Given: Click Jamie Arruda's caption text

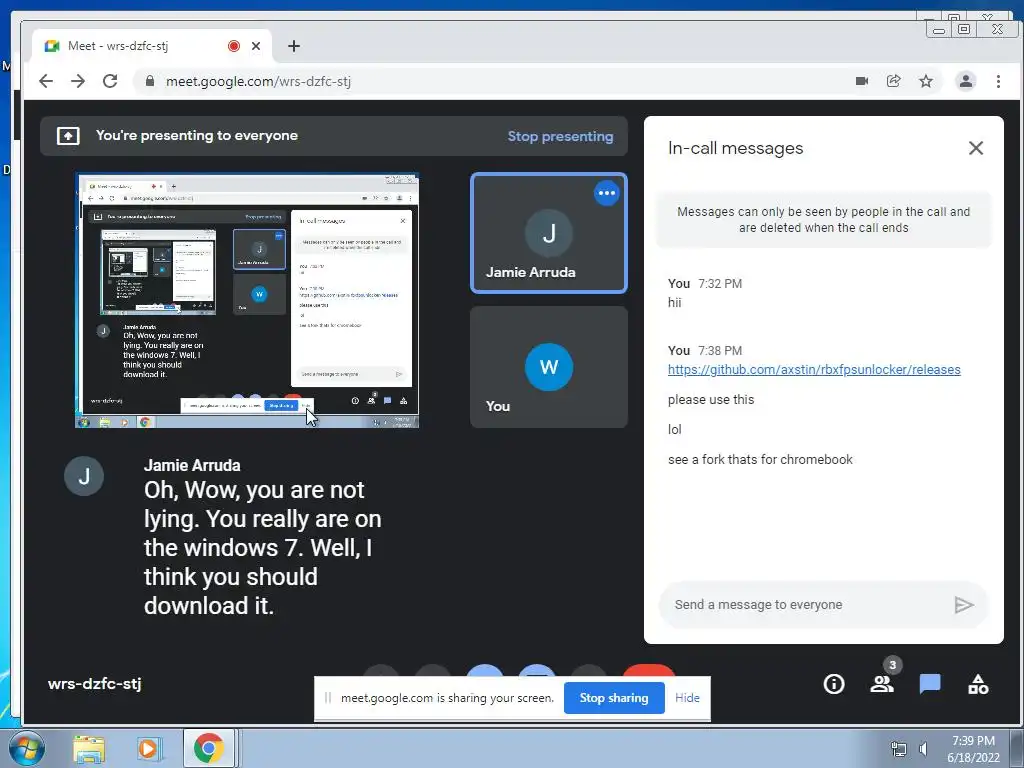Looking at the screenshot, I should [x=263, y=547].
